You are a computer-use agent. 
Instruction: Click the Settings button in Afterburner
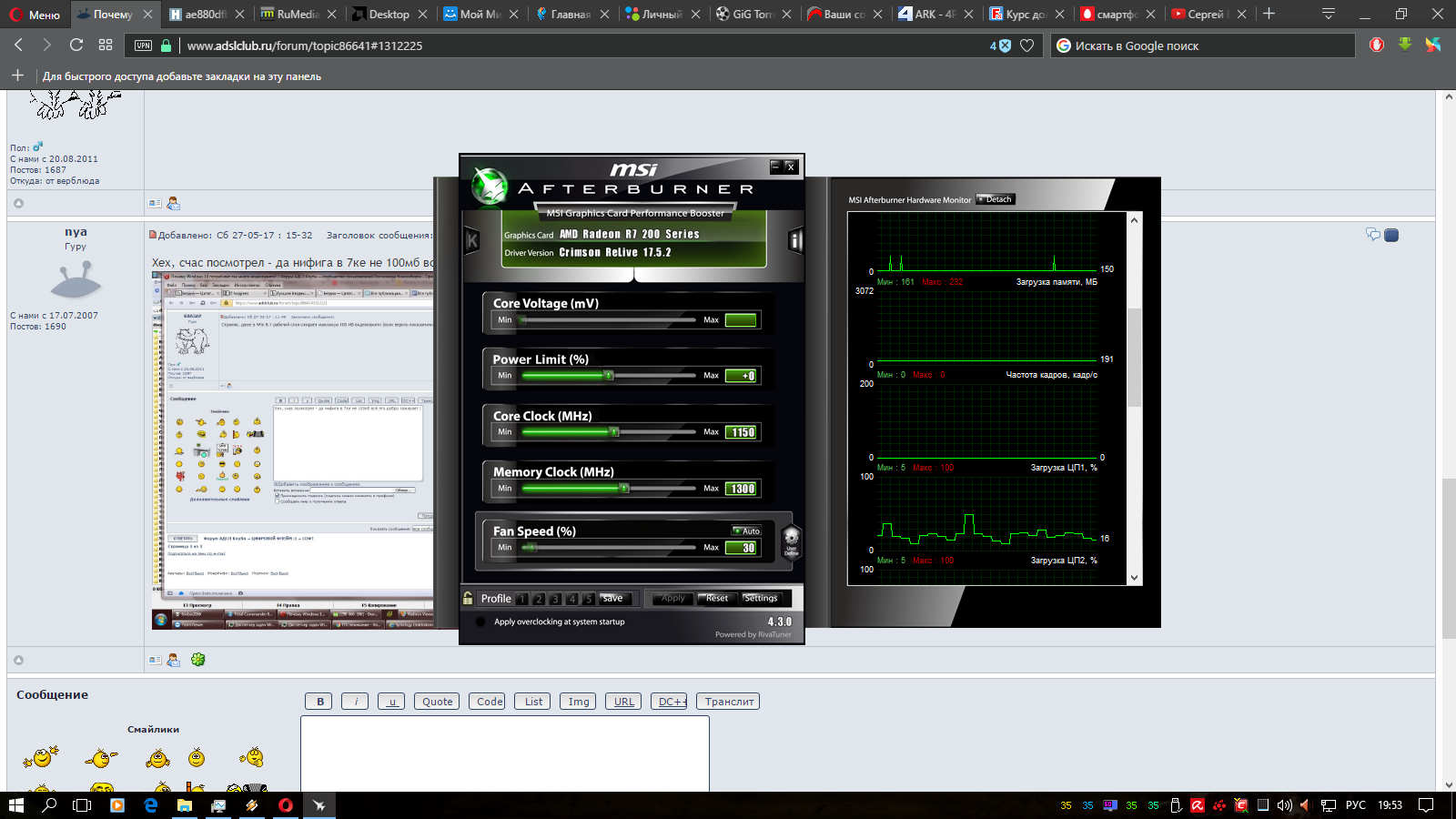click(x=761, y=598)
